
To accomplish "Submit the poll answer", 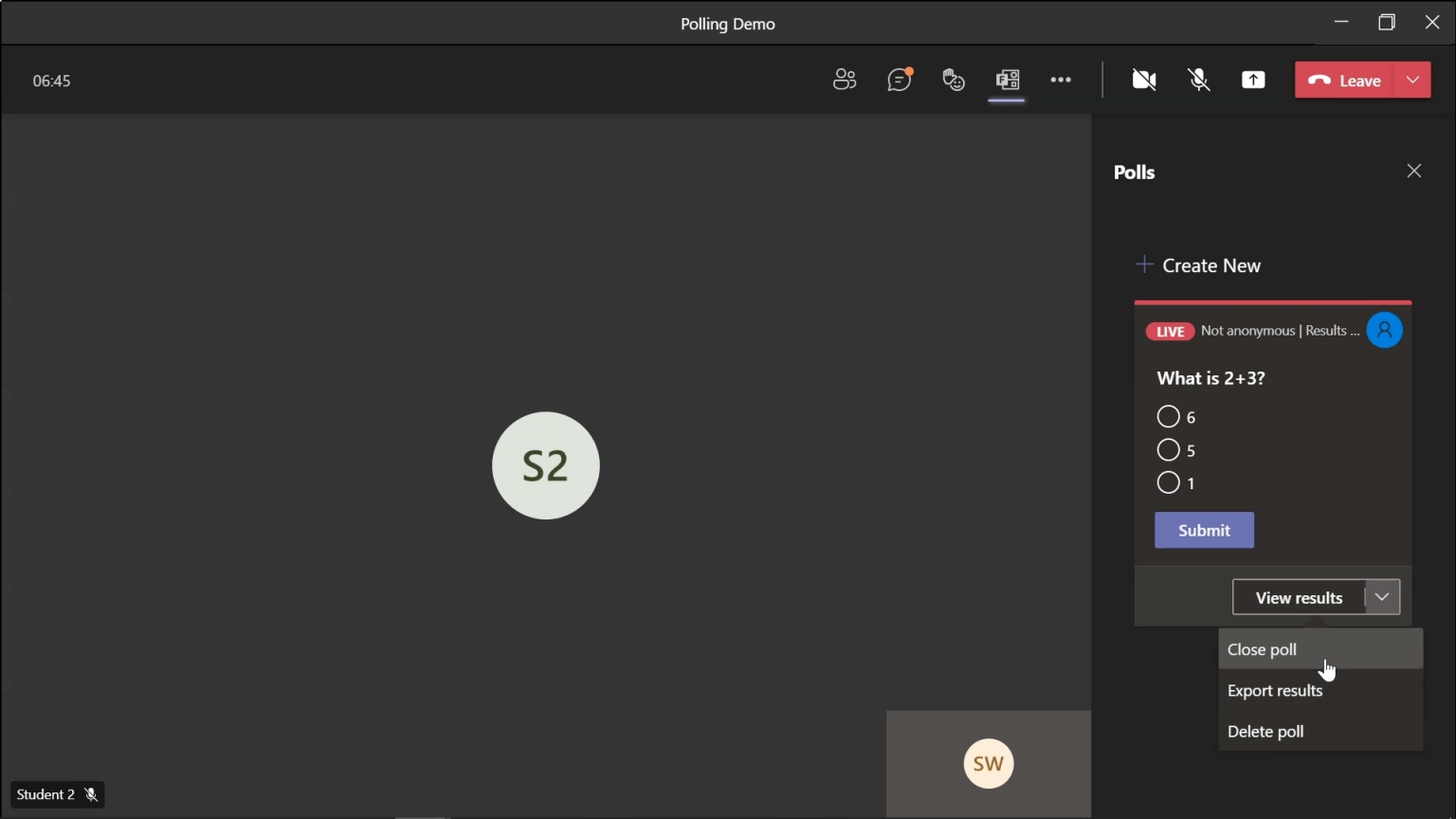I will 1204,530.
